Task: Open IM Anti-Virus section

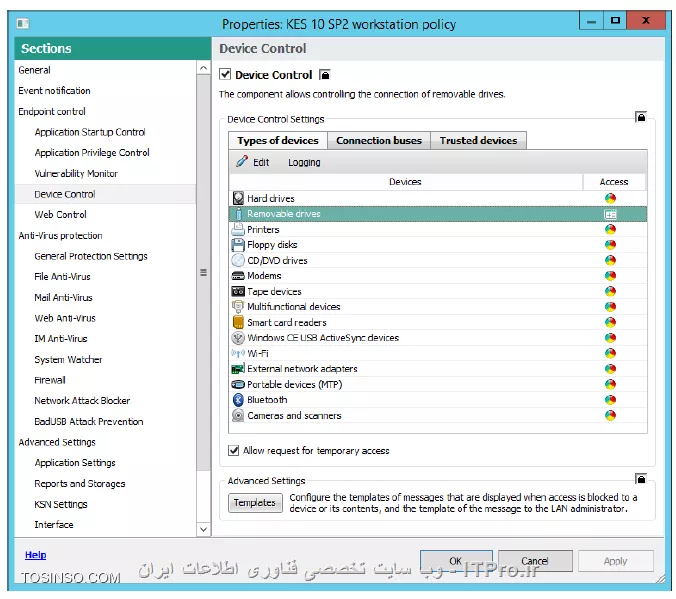Action: pos(61,339)
